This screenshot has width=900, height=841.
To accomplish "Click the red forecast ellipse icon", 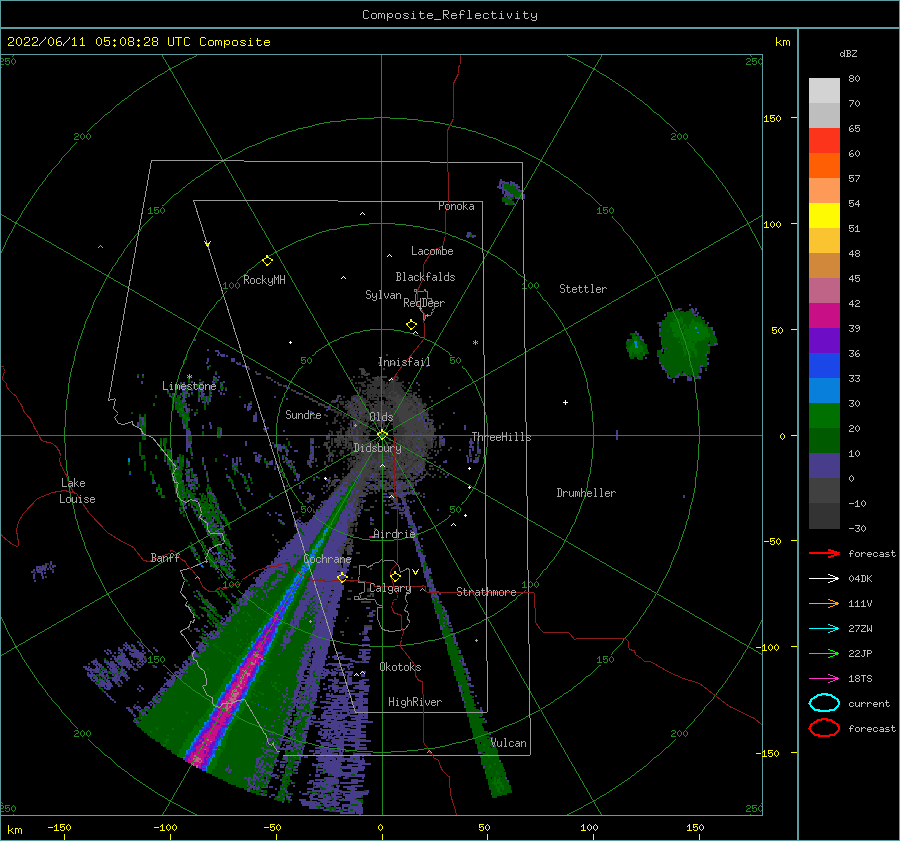I will click(x=824, y=728).
